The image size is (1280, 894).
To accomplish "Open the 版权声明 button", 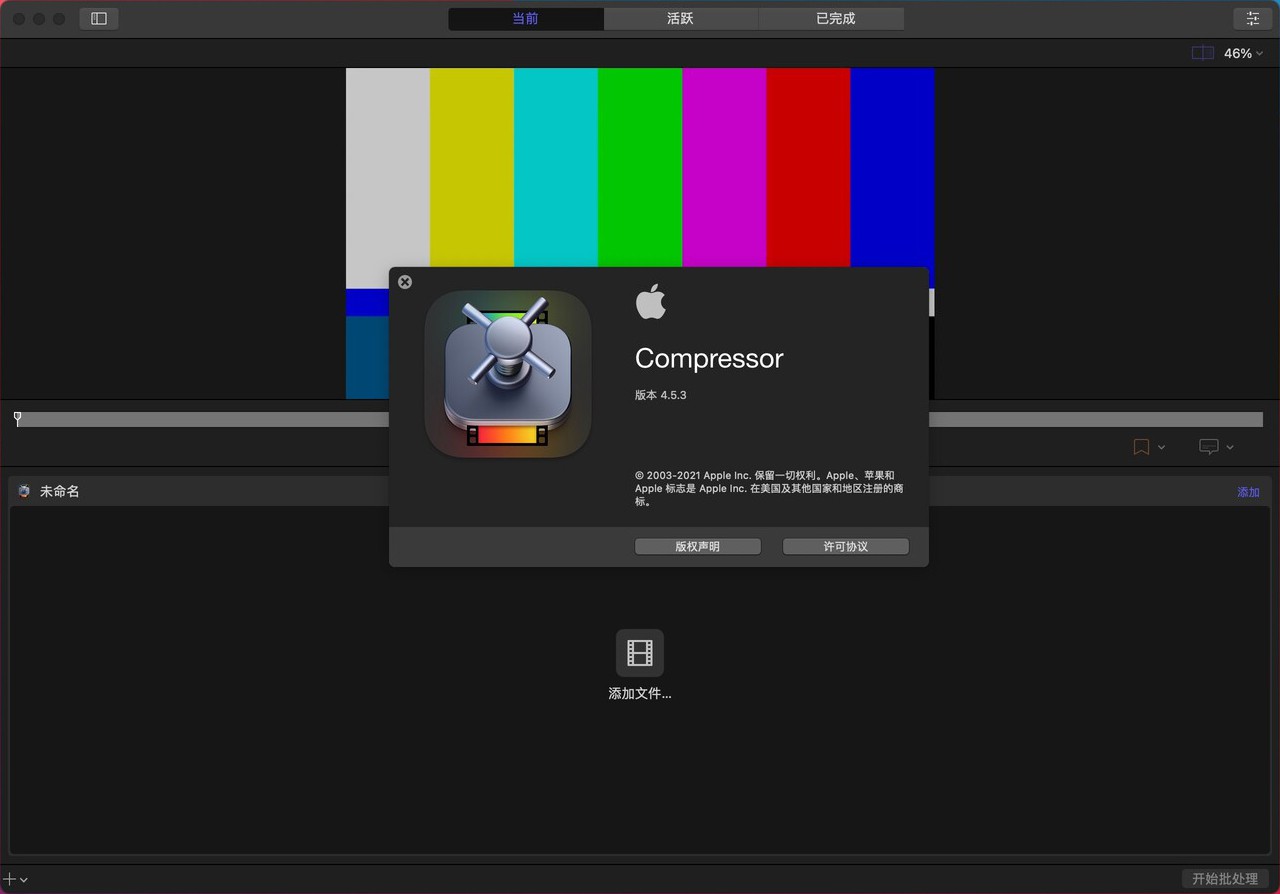I will coord(698,546).
